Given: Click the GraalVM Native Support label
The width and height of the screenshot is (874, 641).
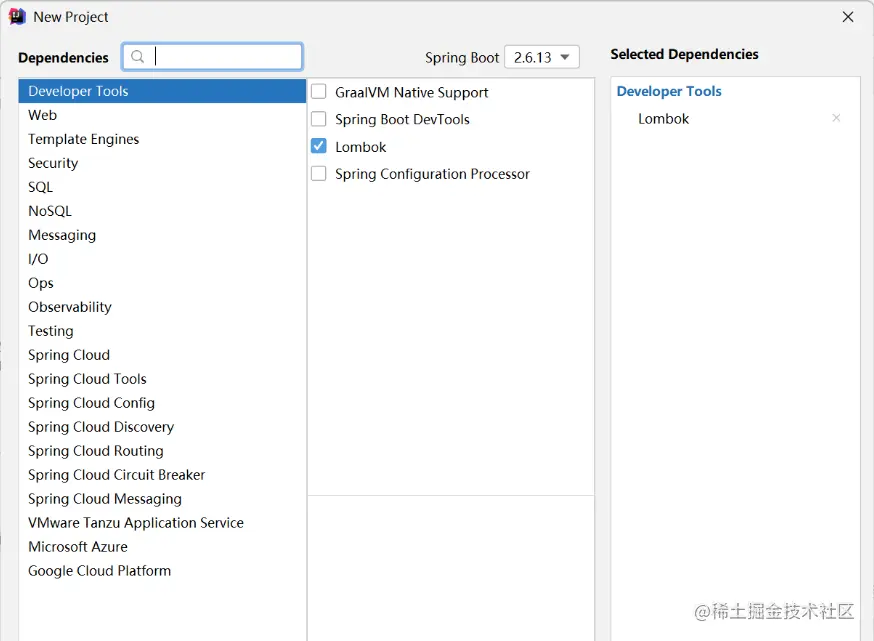Looking at the screenshot, I should (411, 92).
